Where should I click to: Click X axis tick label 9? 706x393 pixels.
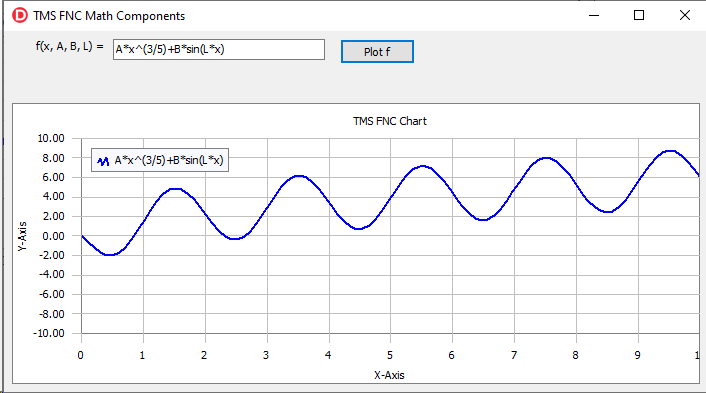638,355
